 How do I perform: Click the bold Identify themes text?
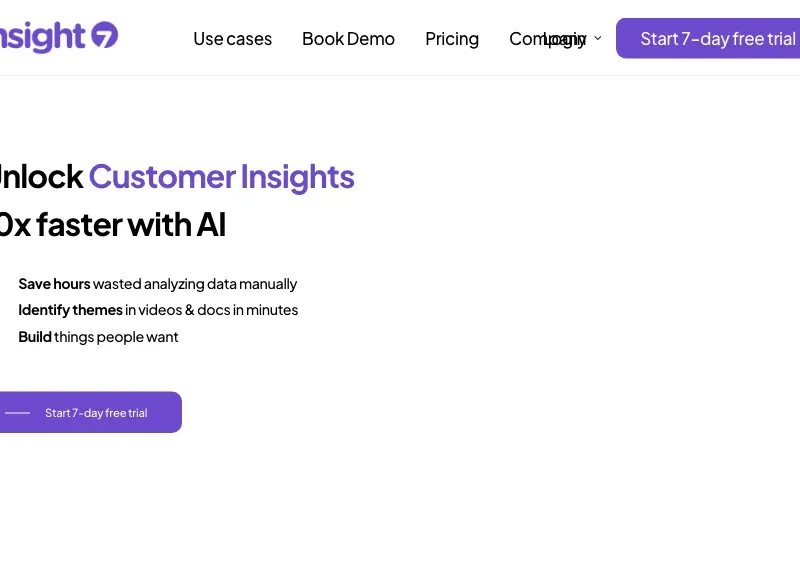[70, 310]
